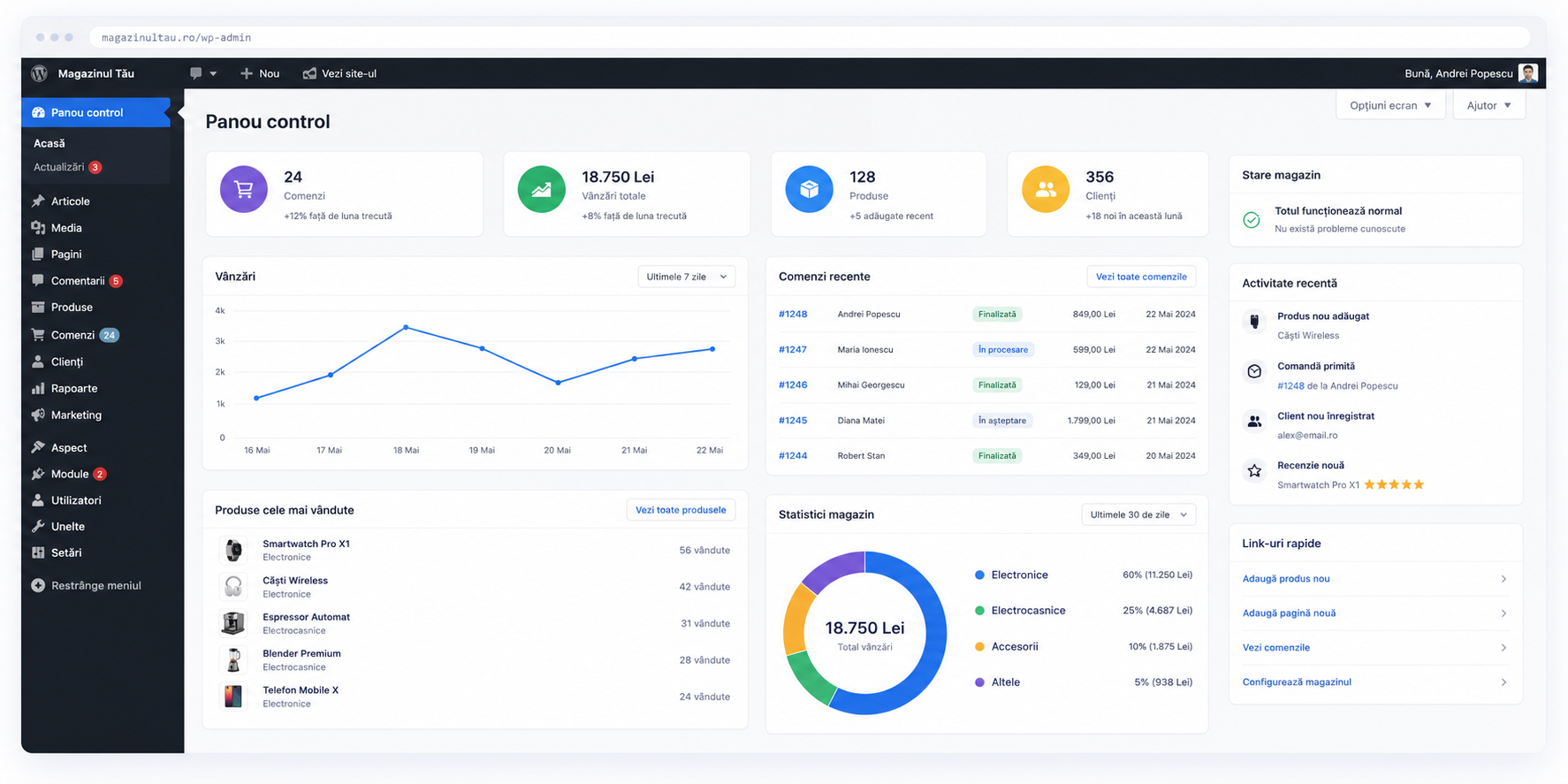Click the 18 Mai peak data point
Screen dimensions: 1568x784
406,327
